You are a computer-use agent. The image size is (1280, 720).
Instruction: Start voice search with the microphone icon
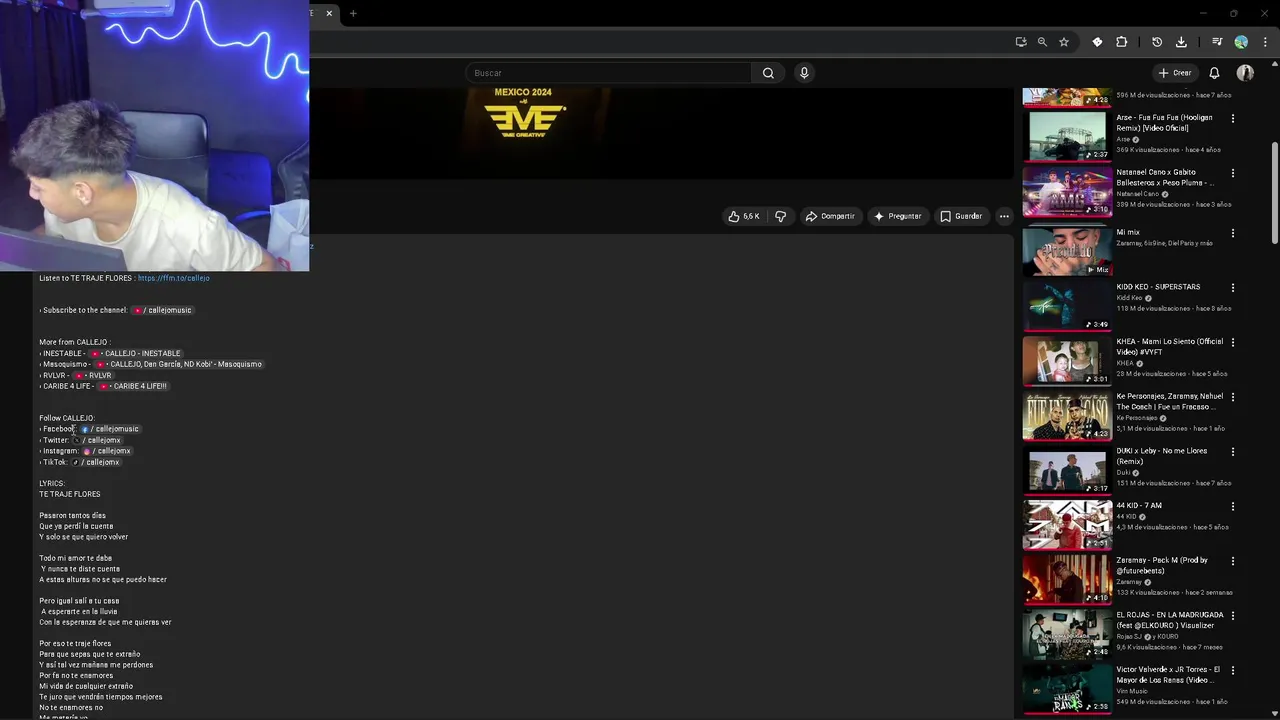tap(804, 73)
